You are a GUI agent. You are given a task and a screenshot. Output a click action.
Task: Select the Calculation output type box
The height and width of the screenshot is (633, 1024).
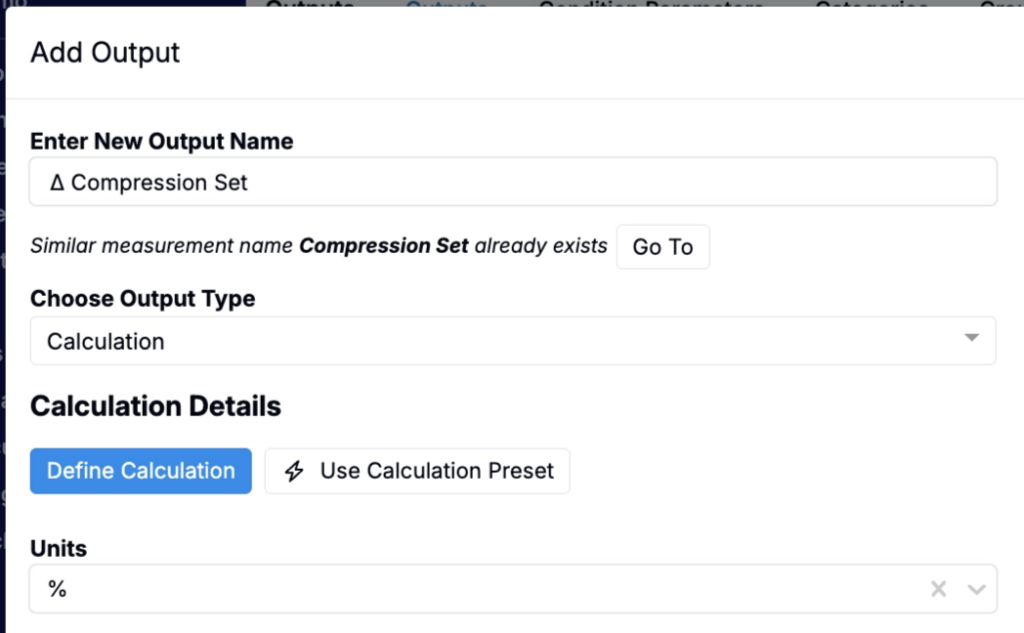[x=513, y=341]
